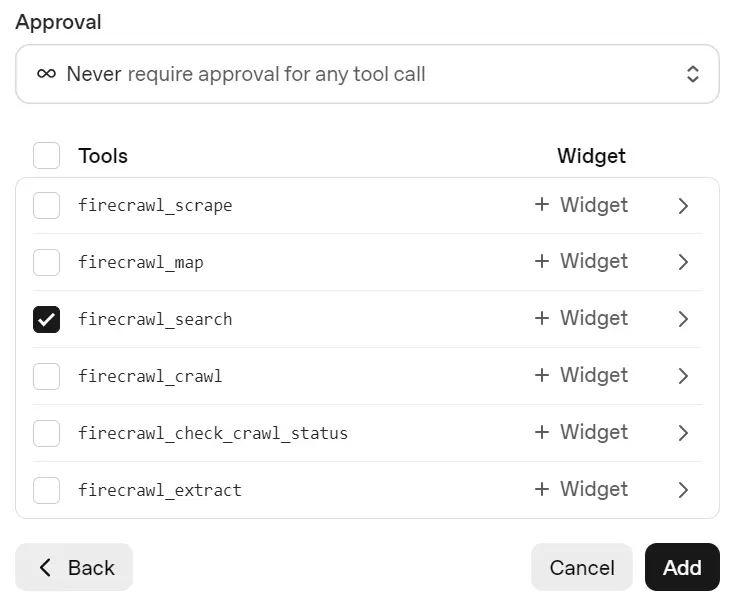Click the Back arrow icon
737x608 pixels.
(45, 568)
